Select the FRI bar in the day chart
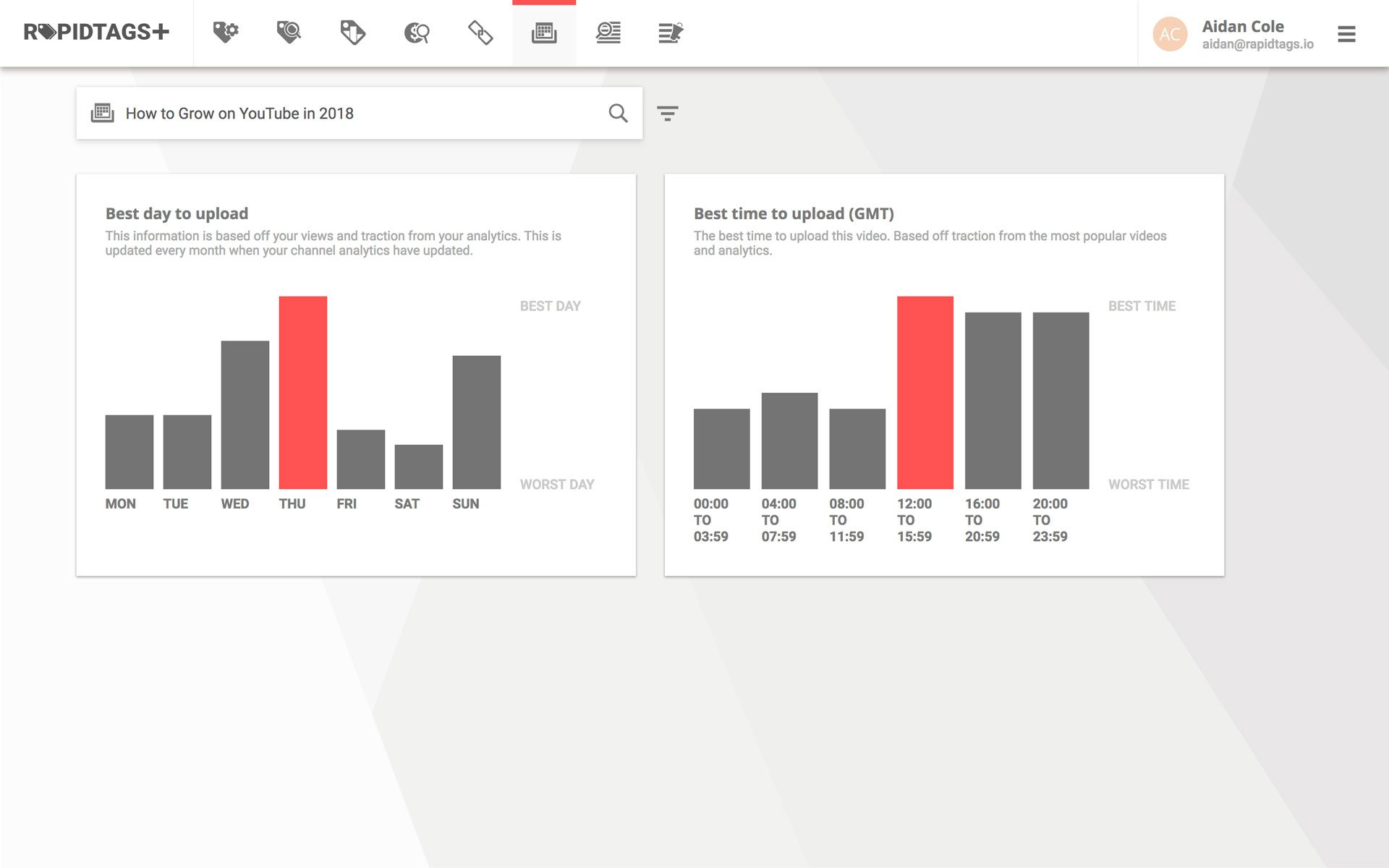Viewport: 1389px width, 868px height. 361,459
